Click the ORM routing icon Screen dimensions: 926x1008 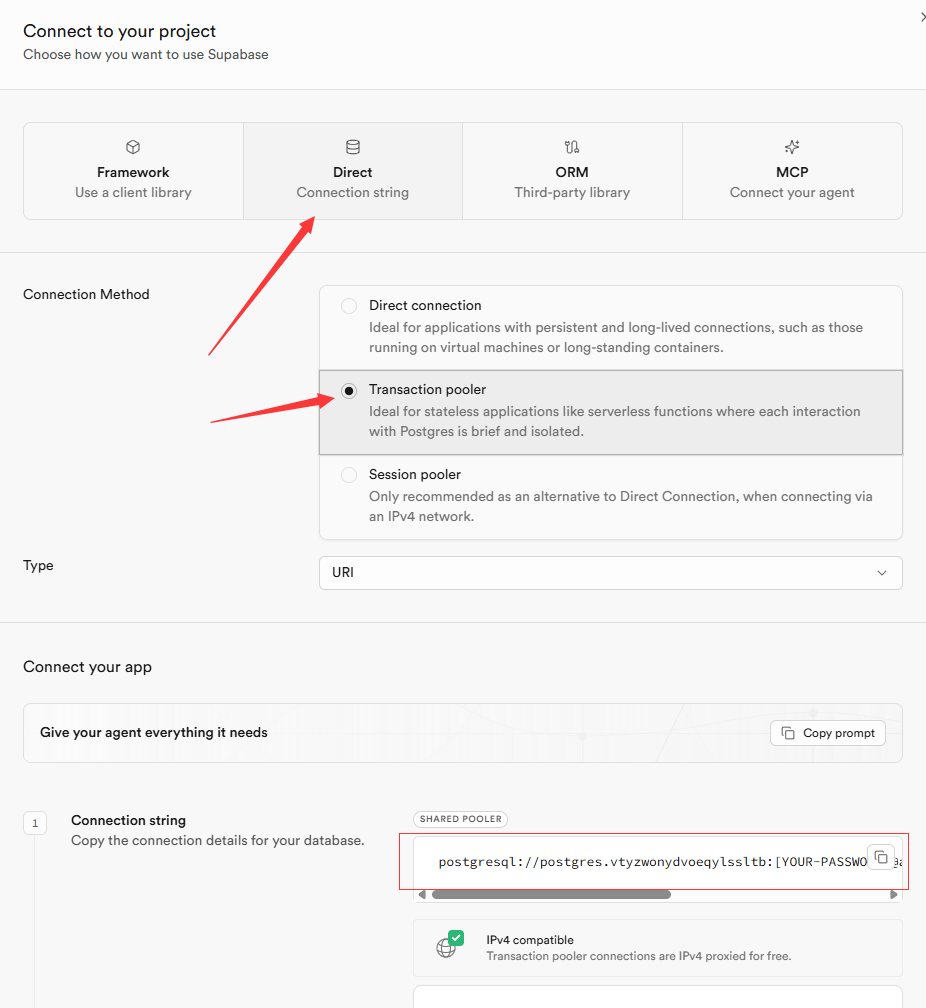(572, 147)
